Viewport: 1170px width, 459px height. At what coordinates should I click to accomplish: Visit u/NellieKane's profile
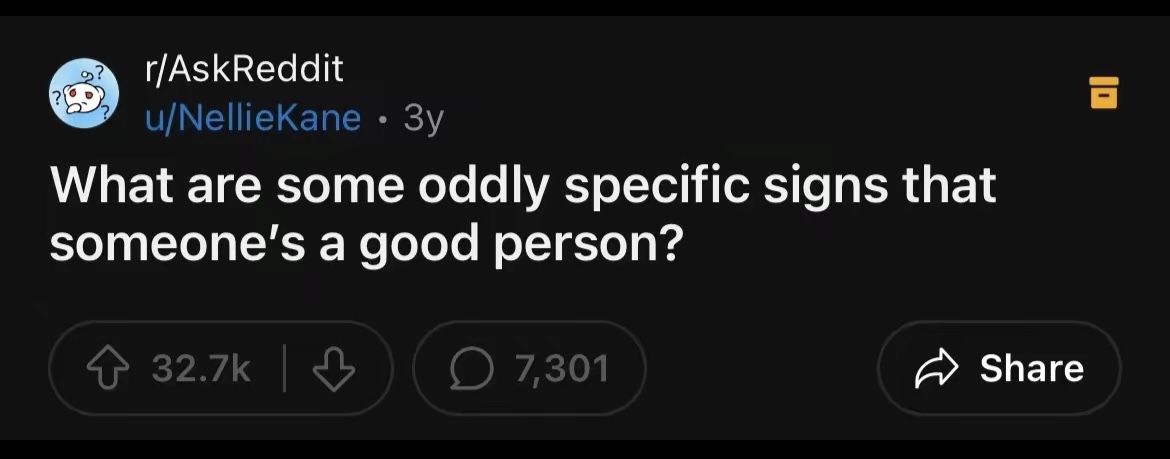(x=253, y=118)
